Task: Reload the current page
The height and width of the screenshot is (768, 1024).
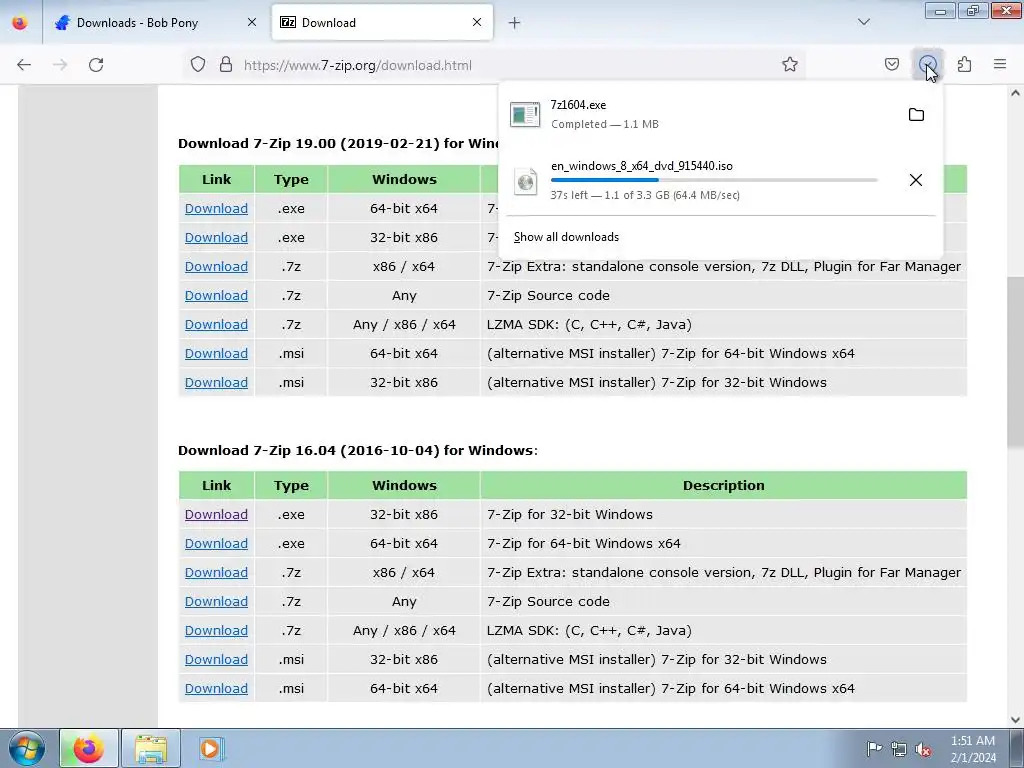Action: [96, 65]
